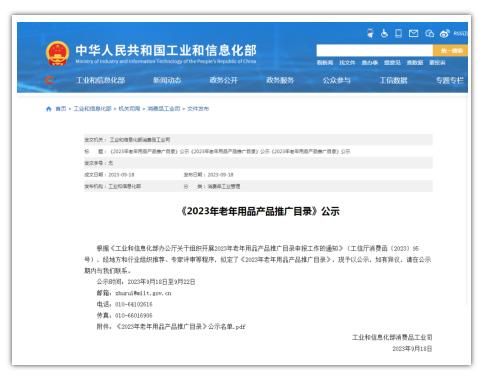The image size is (482, 381).
Task: Click the national emblem logo
Action: [57, 53]
